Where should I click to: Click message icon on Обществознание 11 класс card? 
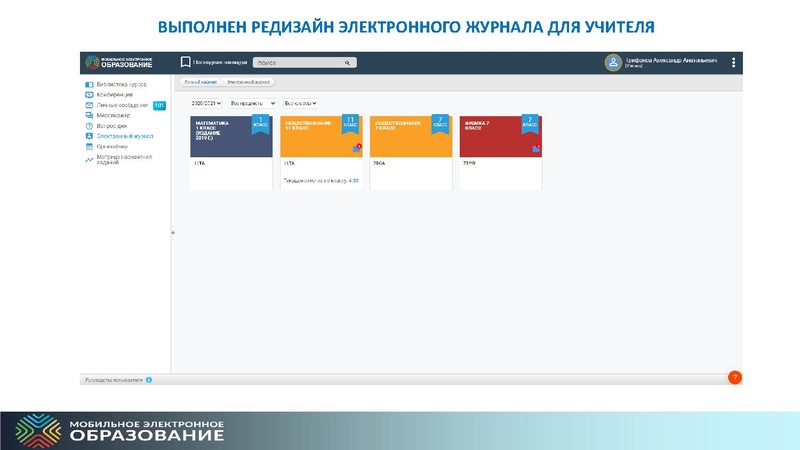point(357,148)
